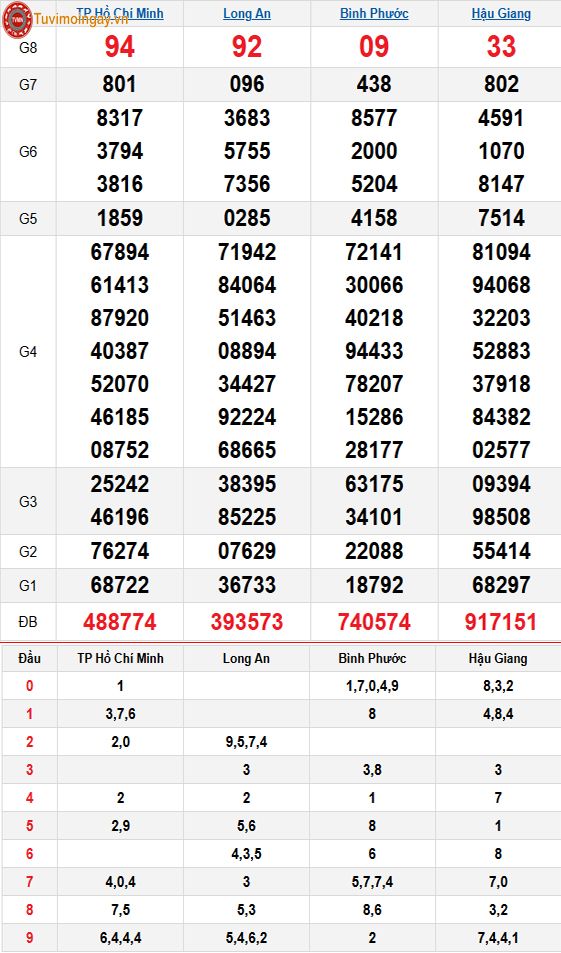Viewport: 561px width, 953px height.
Task: Open the TP Hồ Chí Minh link
Action: (x=120, y=13)
